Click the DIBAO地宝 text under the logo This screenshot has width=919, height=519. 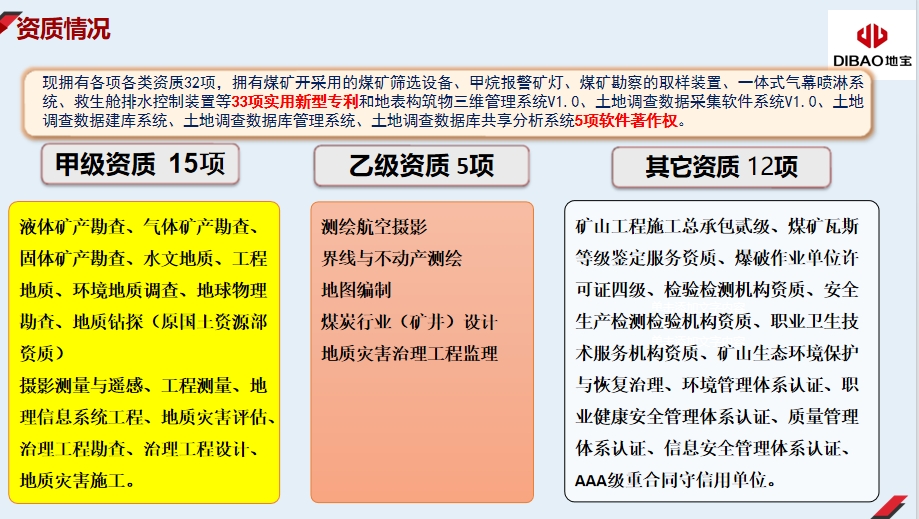pos(872,60)
